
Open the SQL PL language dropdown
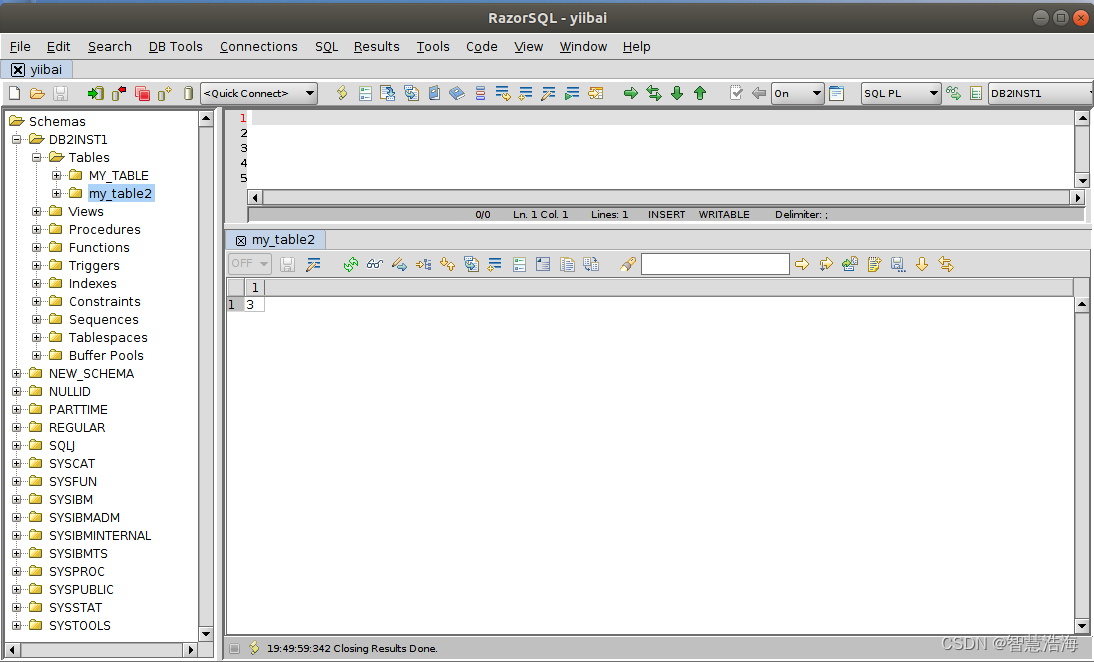pyautogui.click(x=900, y=93)
